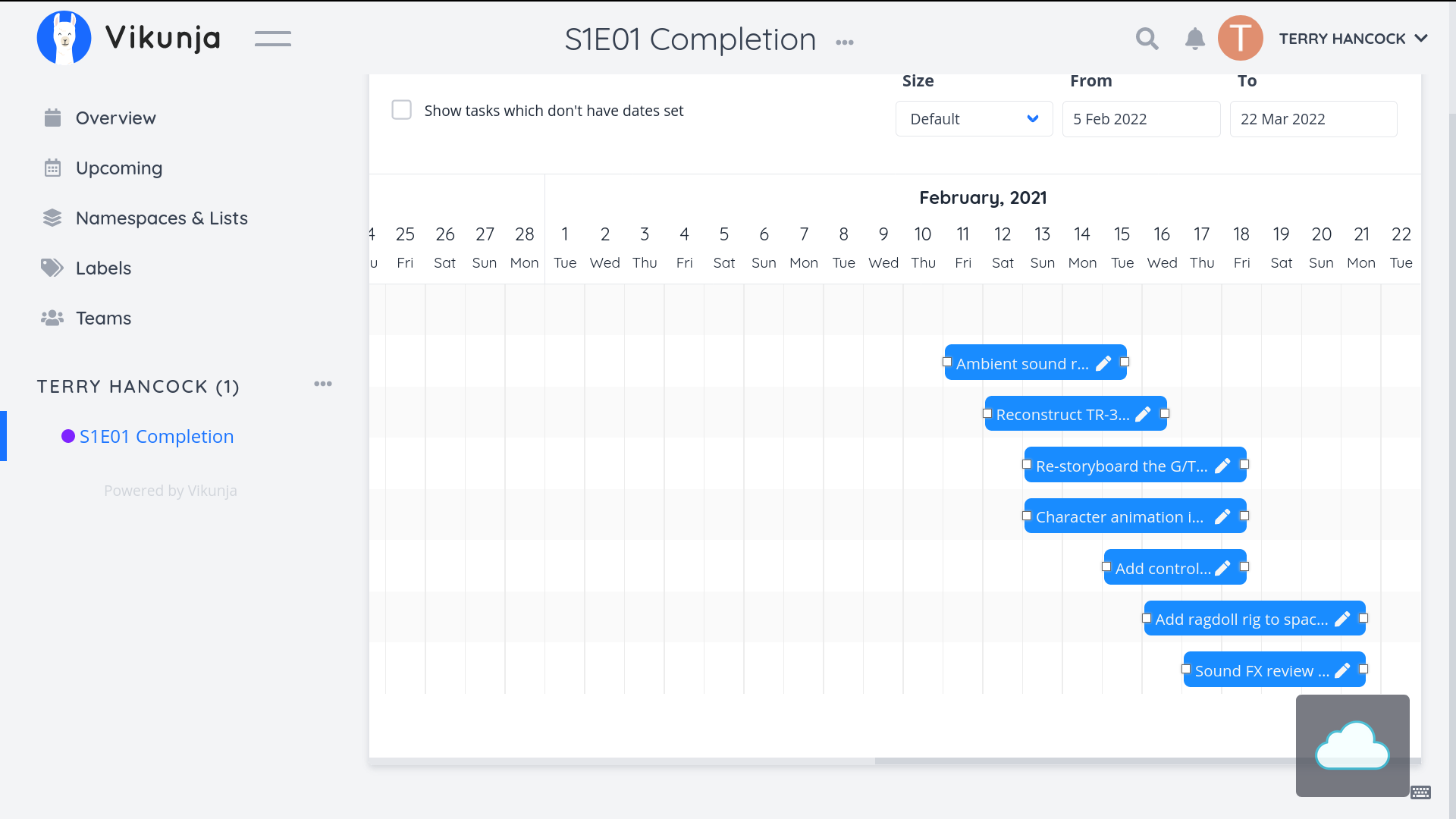This screenshot has width=1456, height=819.
Task: Open the on-screen keyboard icon
Action: (x=1421, y=792)
